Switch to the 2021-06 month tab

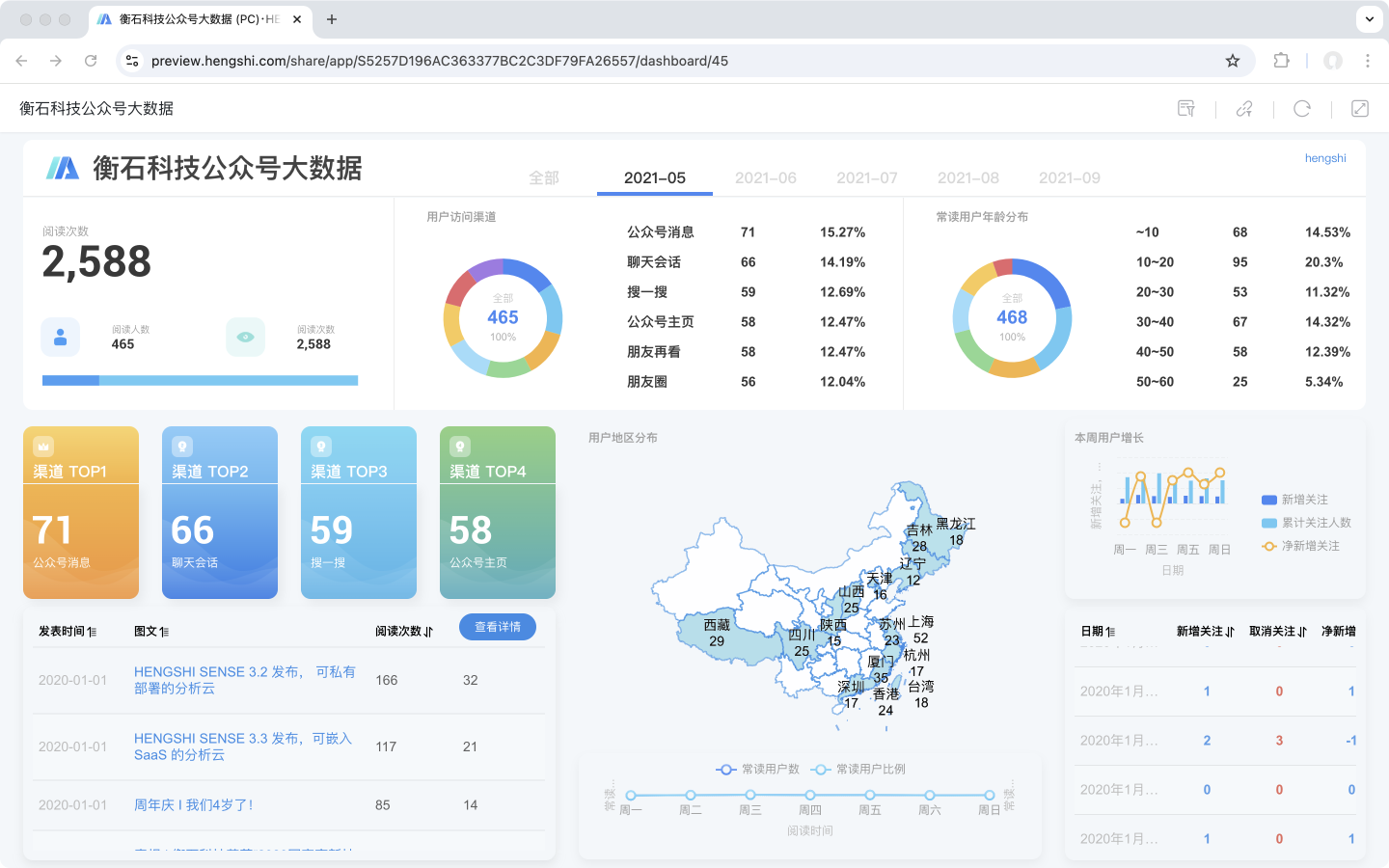click(765, 177)
